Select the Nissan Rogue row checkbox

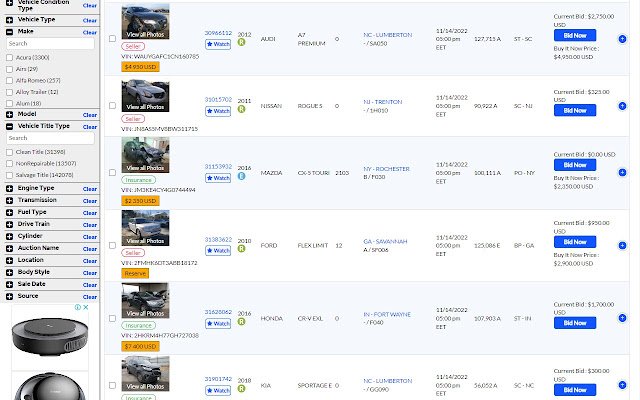pyautogui.click(x=112, y=106)
